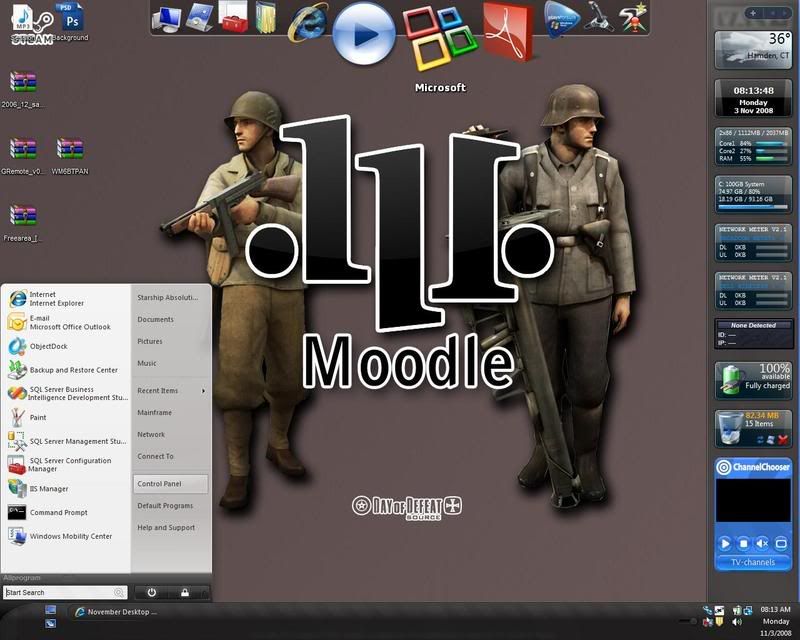
Task: Open Windows Media Player in the dock
Action: [364, 33]
